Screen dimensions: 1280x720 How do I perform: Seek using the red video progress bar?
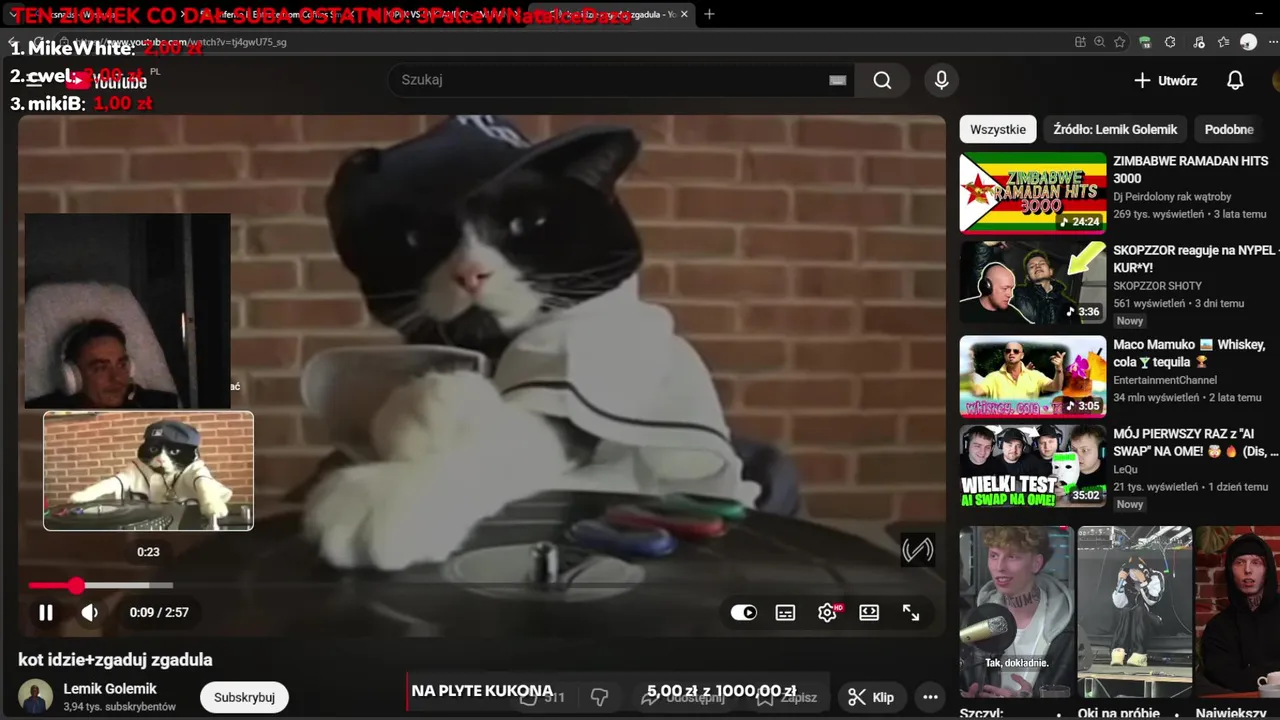100,585
